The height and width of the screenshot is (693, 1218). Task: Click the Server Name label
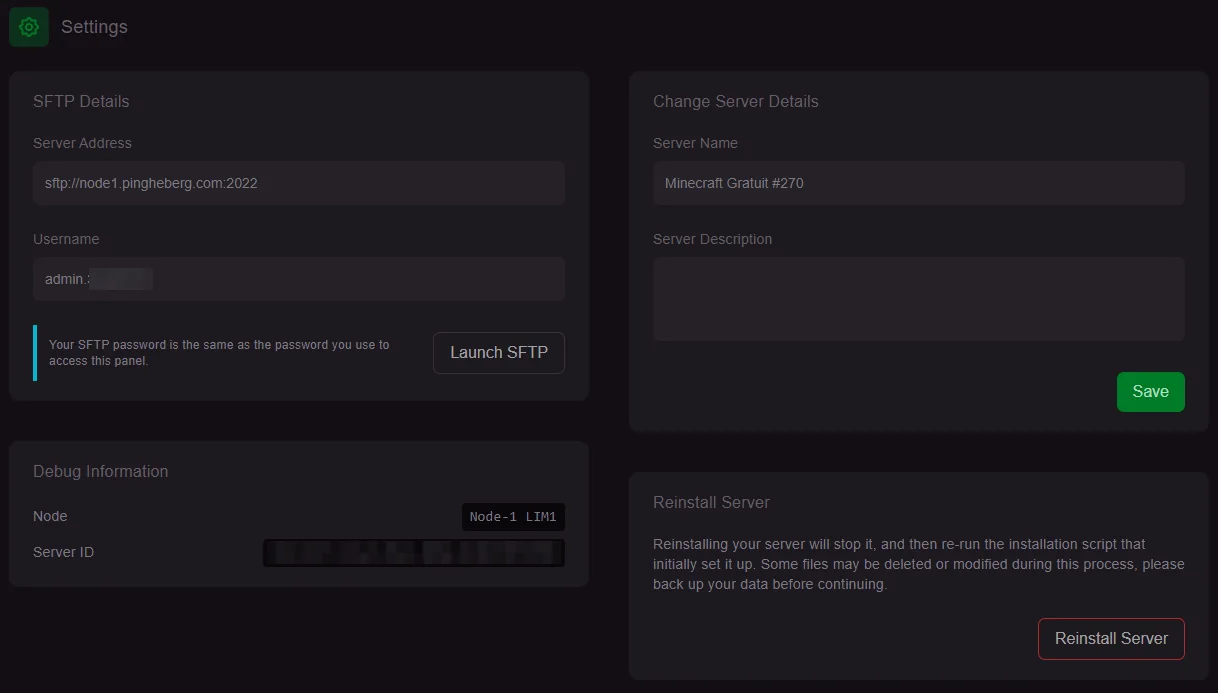[695, 143]
